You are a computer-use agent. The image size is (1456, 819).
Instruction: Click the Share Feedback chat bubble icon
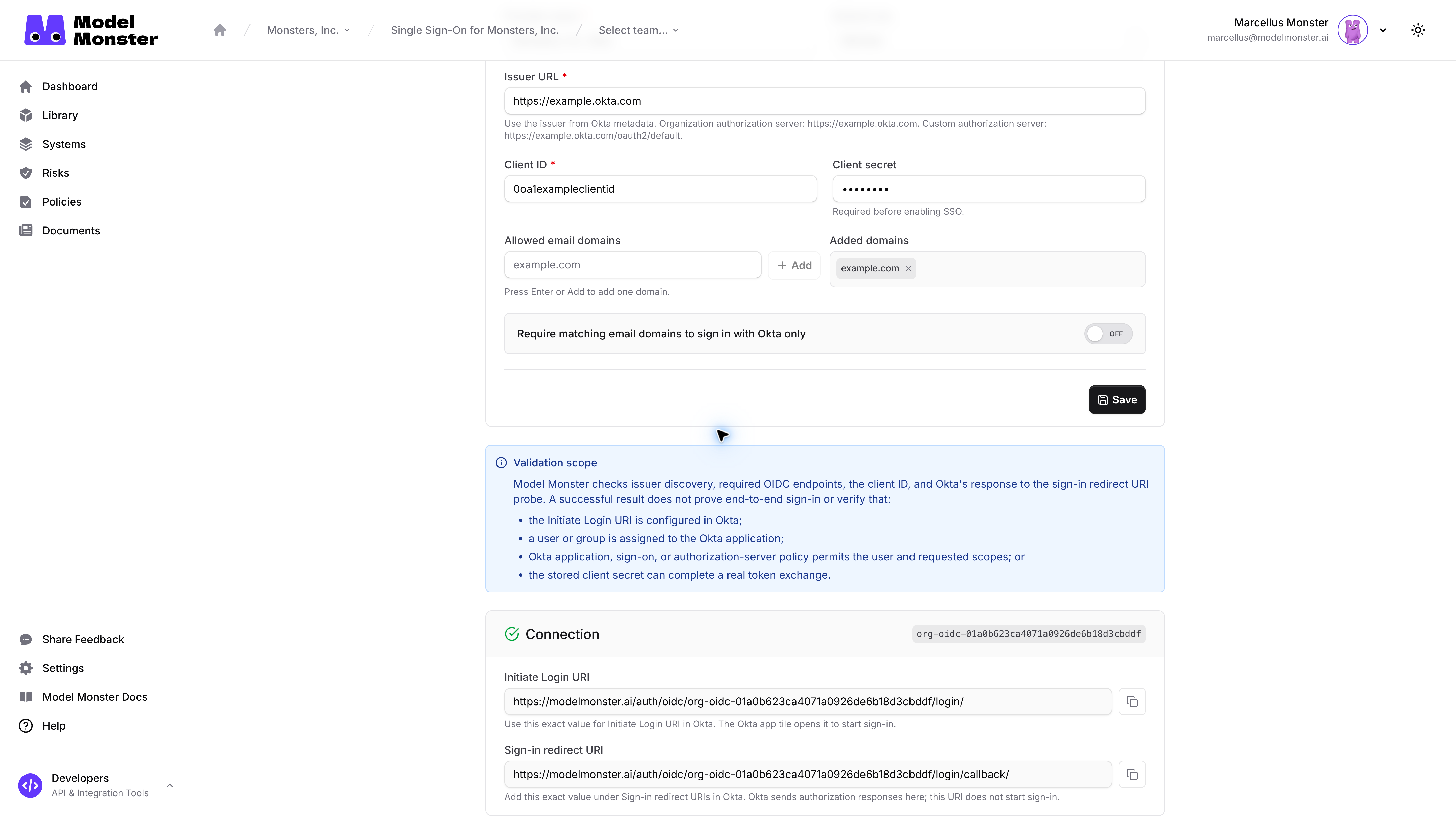[x=26, y=639]
